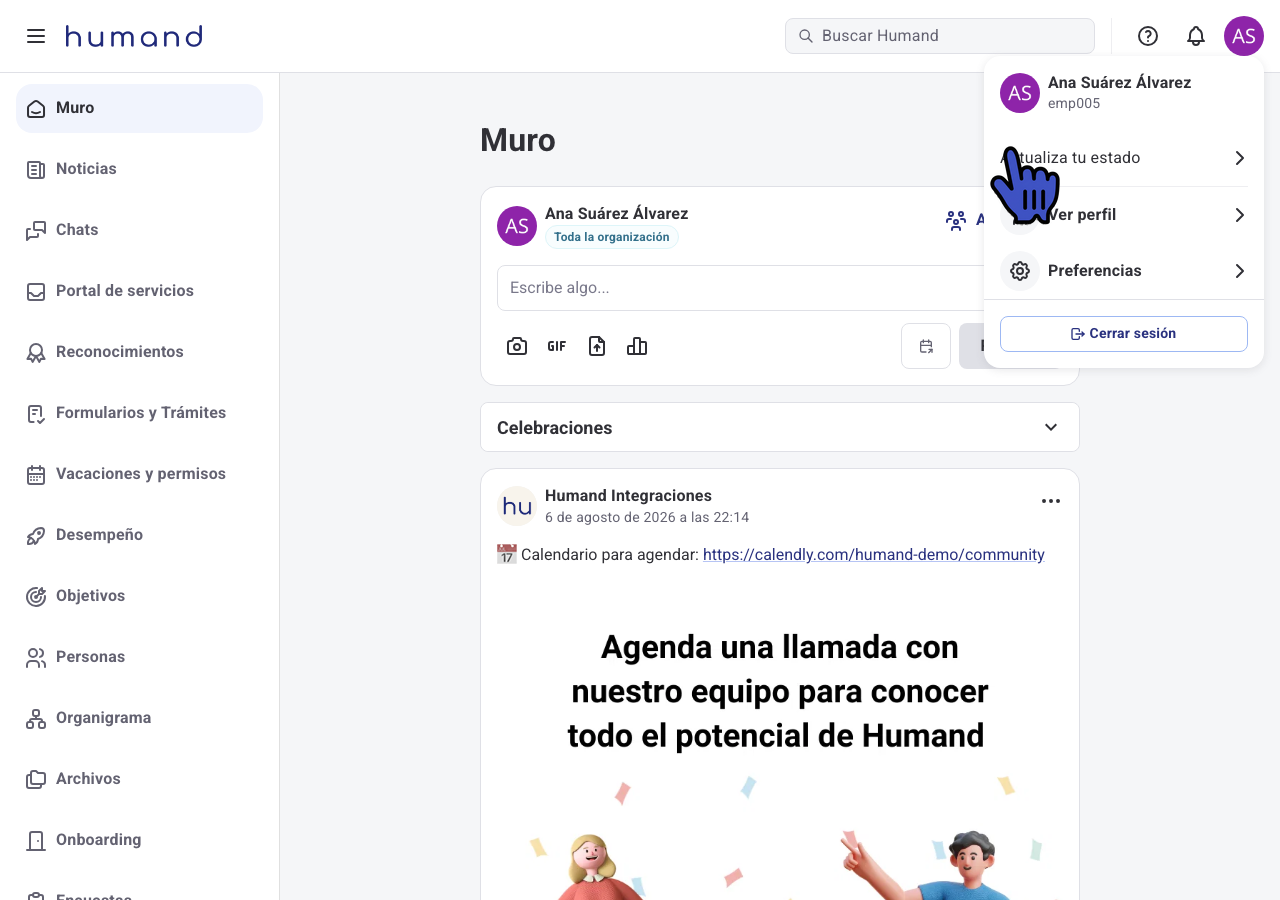Click the emp005 employee ID text
1280x900 pixels.
point(1074,103)
